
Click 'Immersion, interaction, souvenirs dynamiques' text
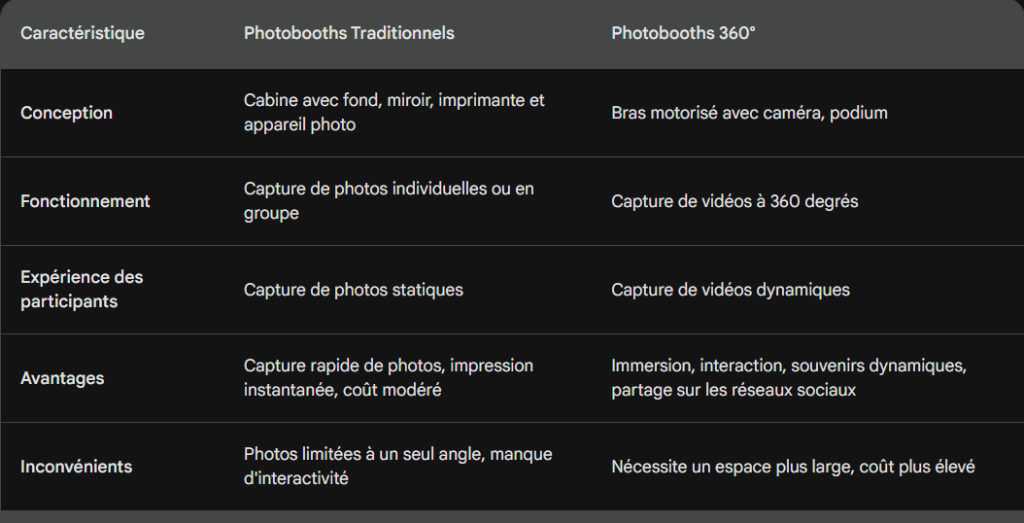tap(788, 366)
